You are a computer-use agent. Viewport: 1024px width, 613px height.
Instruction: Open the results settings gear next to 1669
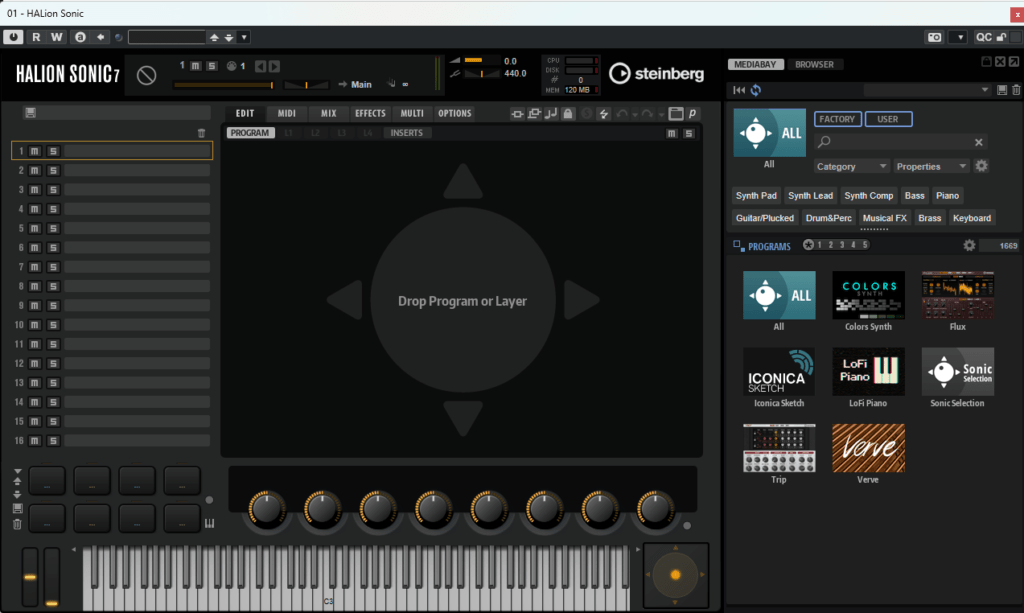click(x=969, y=245)
